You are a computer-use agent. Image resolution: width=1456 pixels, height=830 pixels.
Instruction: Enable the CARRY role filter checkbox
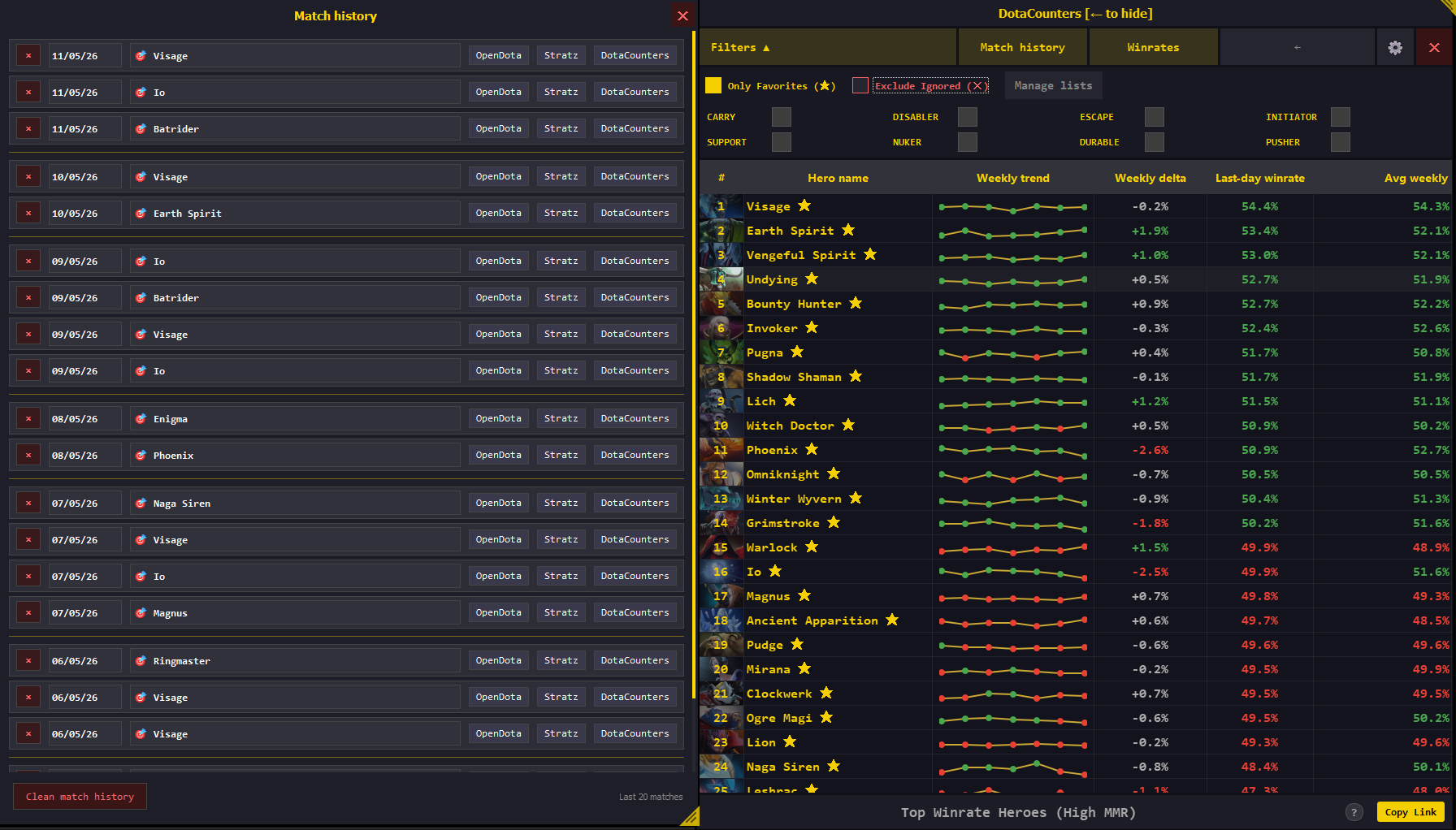[782, 117]
